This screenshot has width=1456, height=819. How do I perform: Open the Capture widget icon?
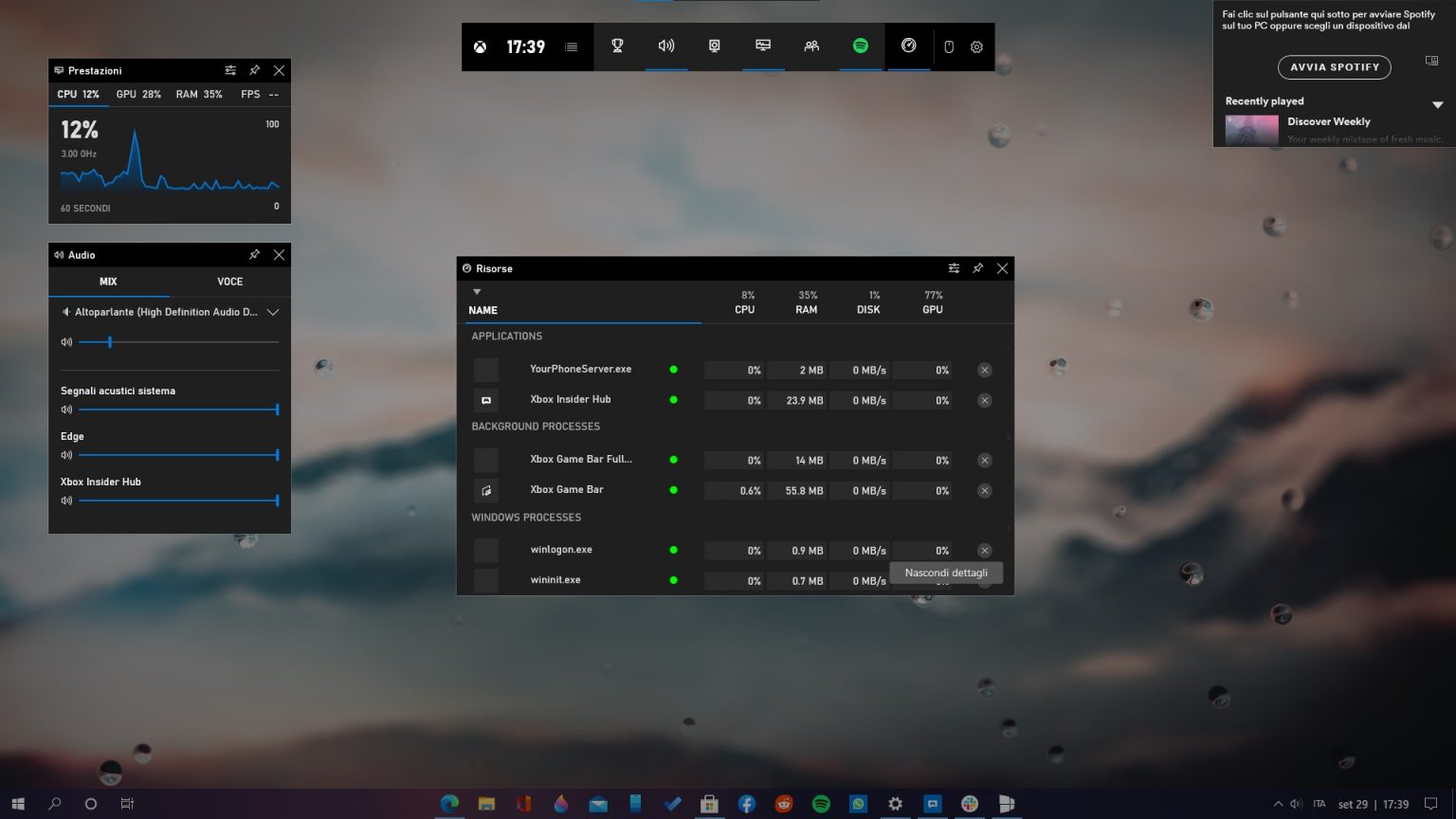(714, 45)
